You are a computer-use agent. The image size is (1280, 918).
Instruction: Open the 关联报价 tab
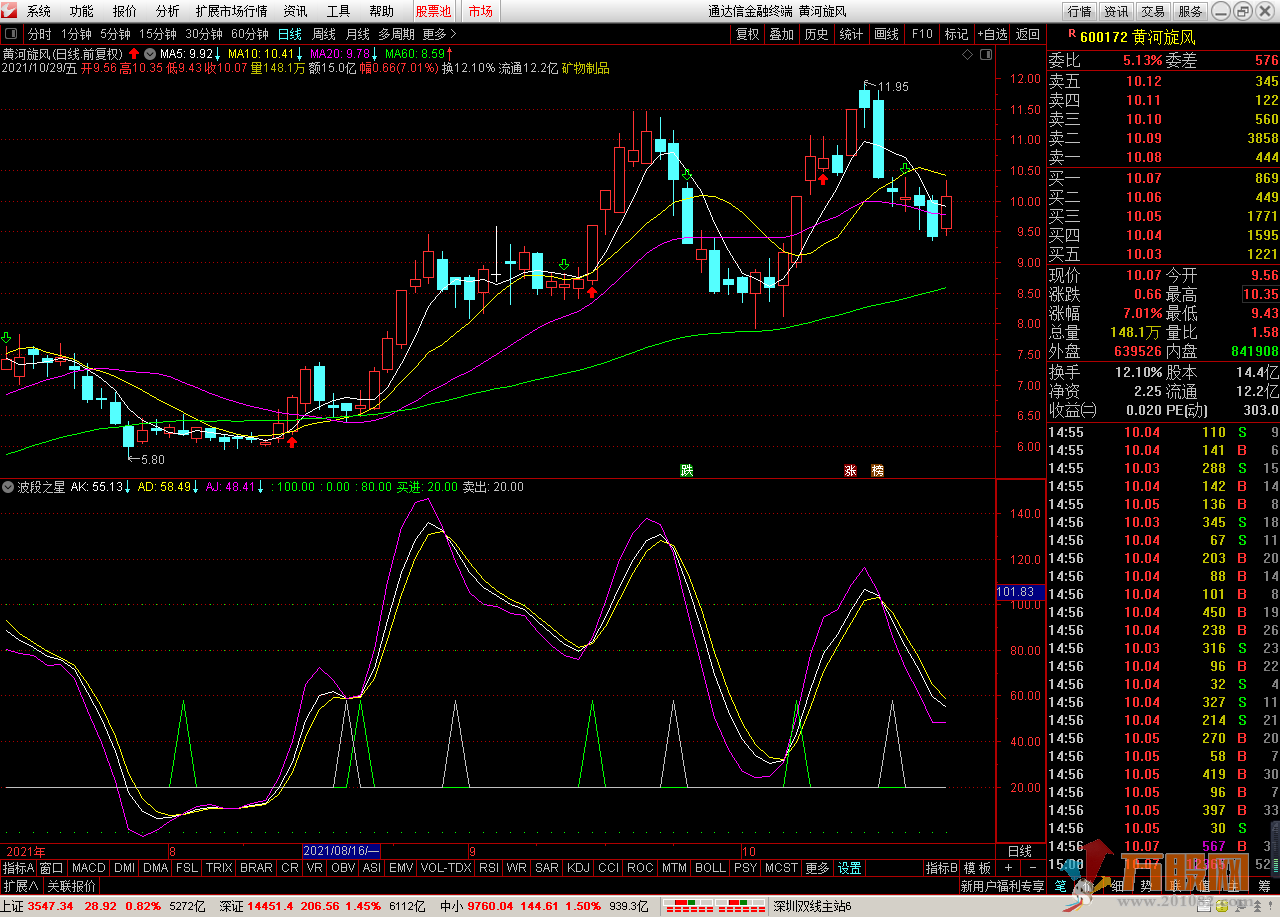(72, 886)
